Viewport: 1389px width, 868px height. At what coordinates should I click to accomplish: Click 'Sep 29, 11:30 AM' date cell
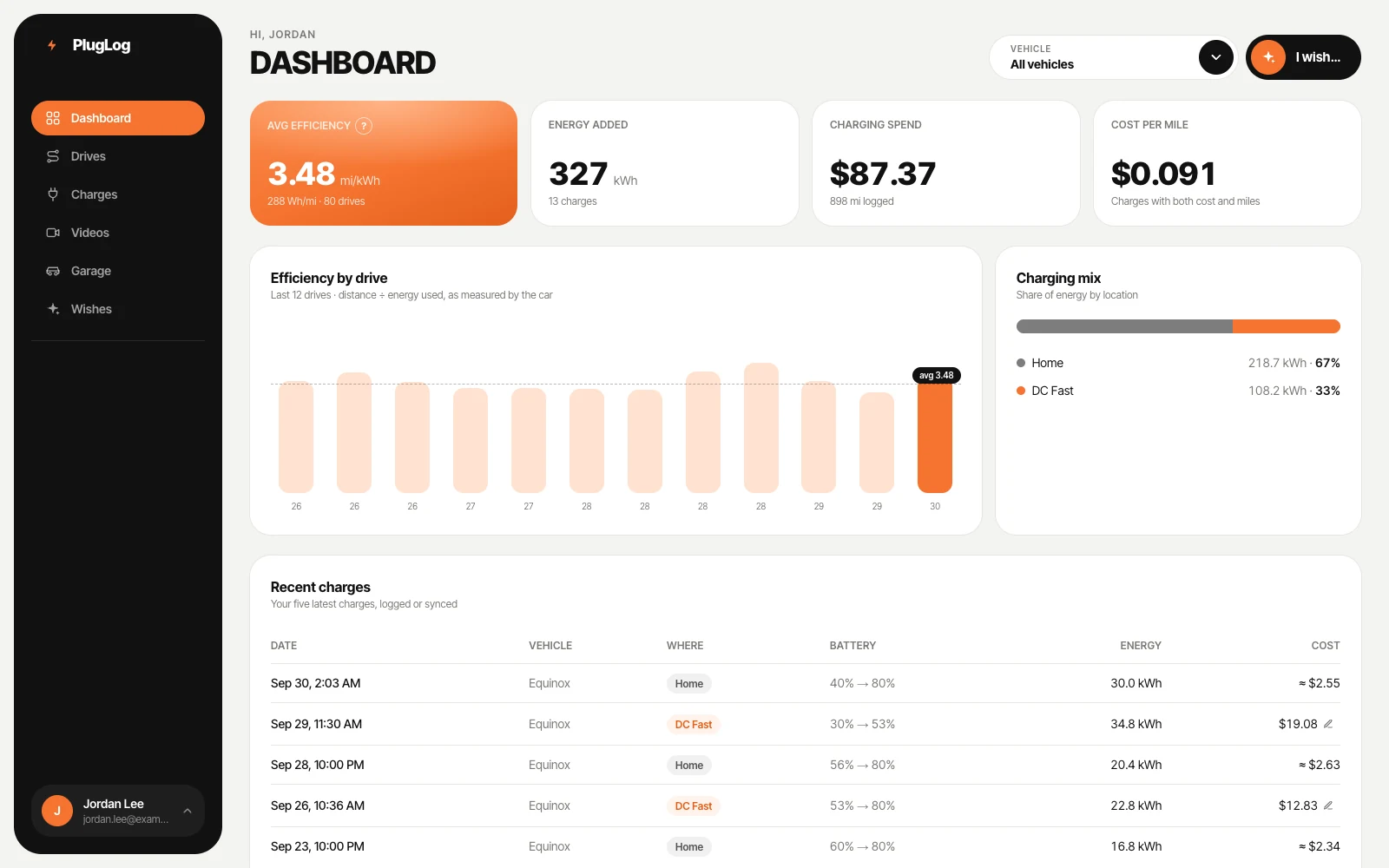click(317, 725)
